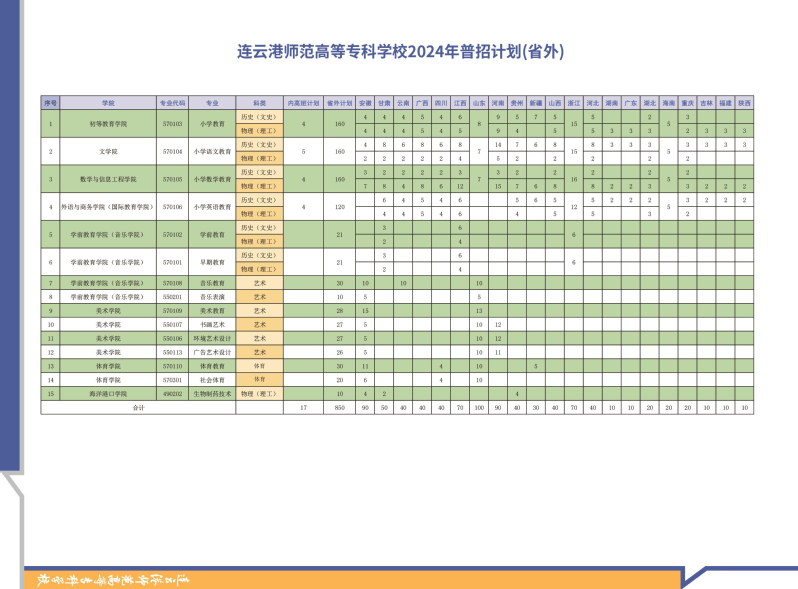798x589 pixels.
Task: Select the 安徽 province column header
Action: tap(365, 103)
